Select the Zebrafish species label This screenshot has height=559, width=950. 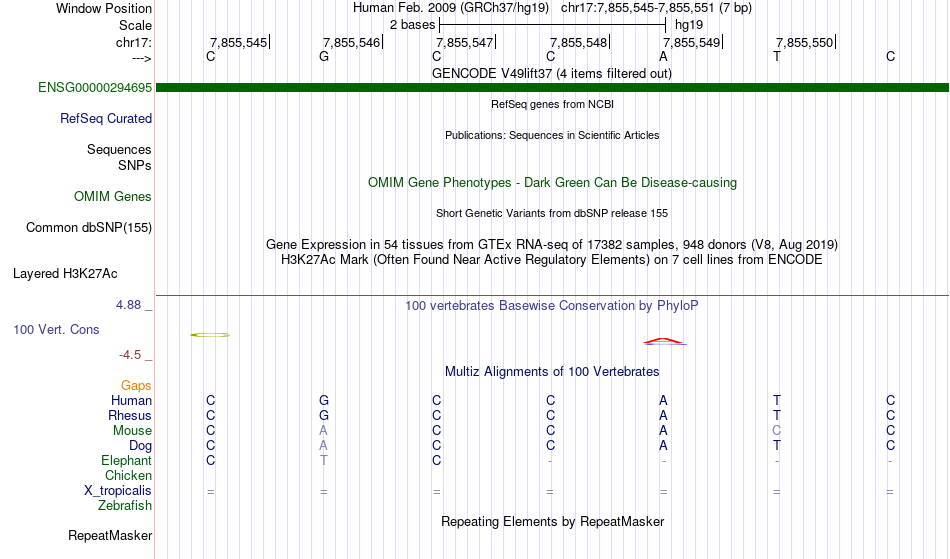[x=125, y=506]
